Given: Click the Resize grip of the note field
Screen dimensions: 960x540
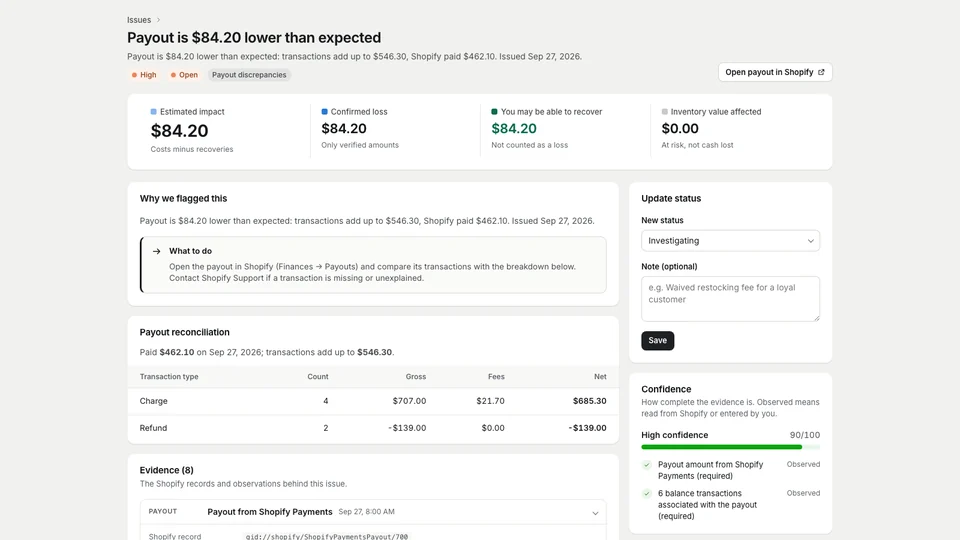Looking at the screenshot, I should pyautogui.click(x=816, y=318).
